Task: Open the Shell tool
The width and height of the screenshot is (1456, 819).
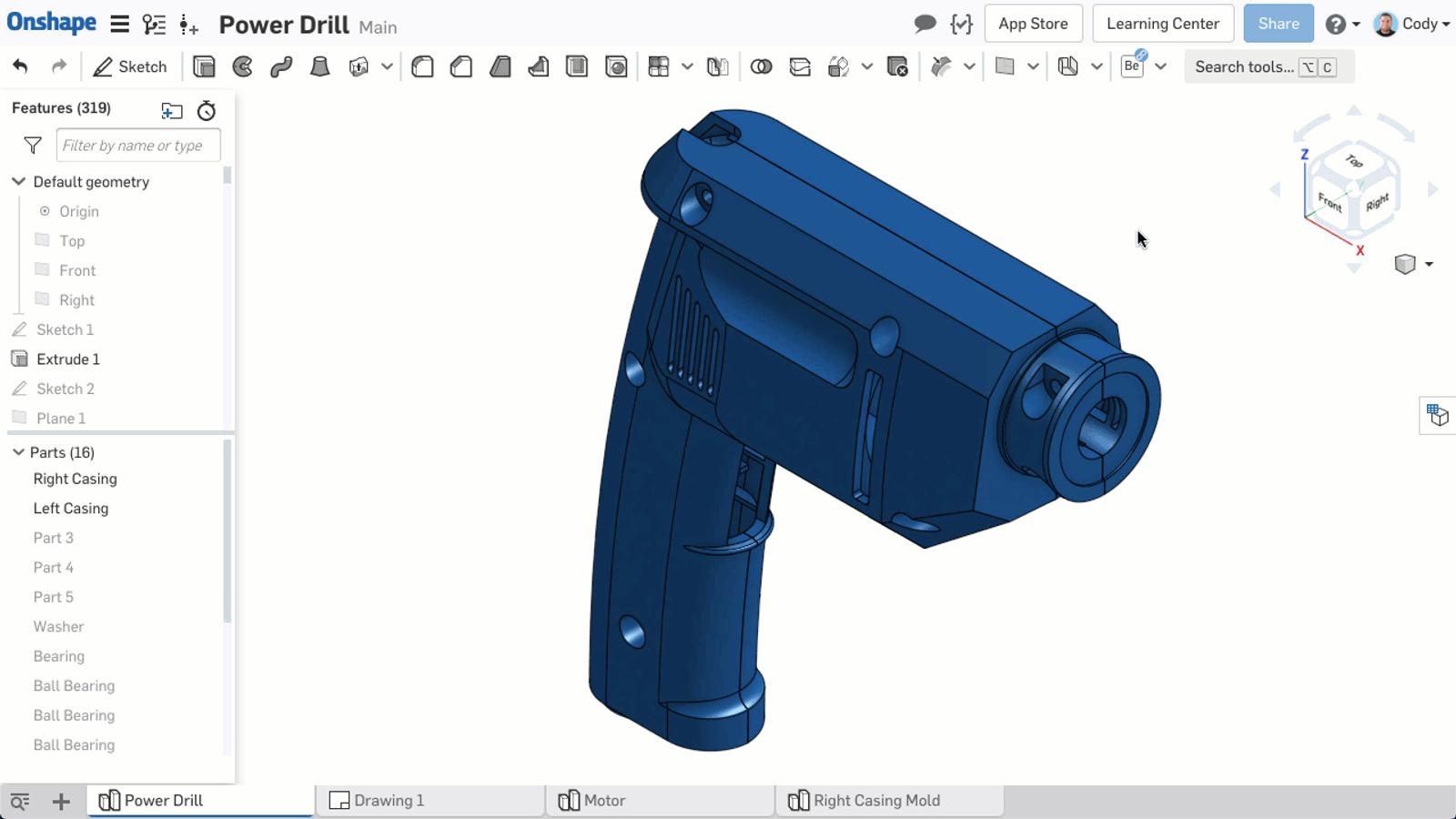Action: click(x=576, y=66)
